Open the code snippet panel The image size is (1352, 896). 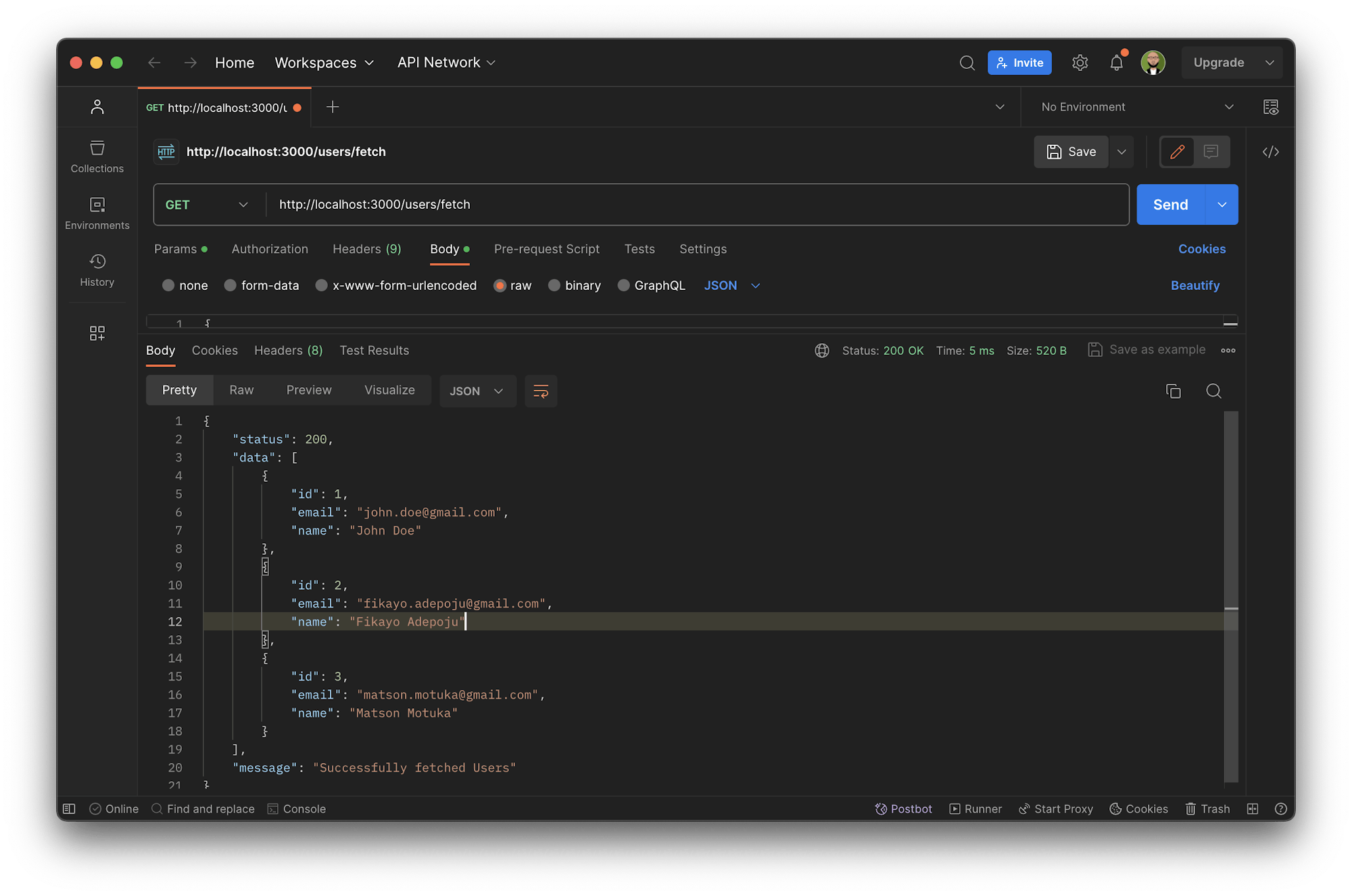click(x=1270, y=152)
